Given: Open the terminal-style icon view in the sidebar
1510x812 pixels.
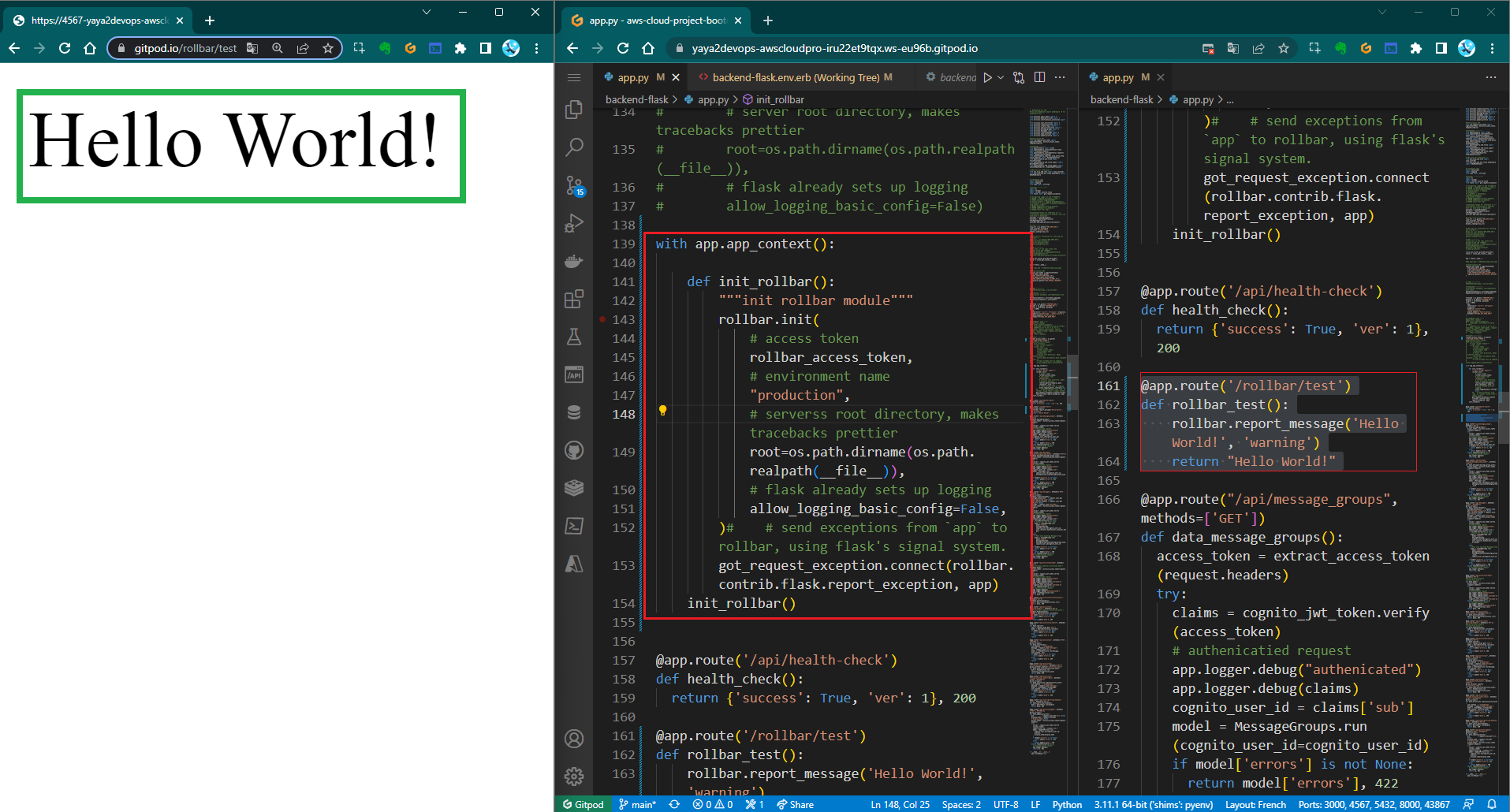Looking at the screenshot, I should coord(574,526).
